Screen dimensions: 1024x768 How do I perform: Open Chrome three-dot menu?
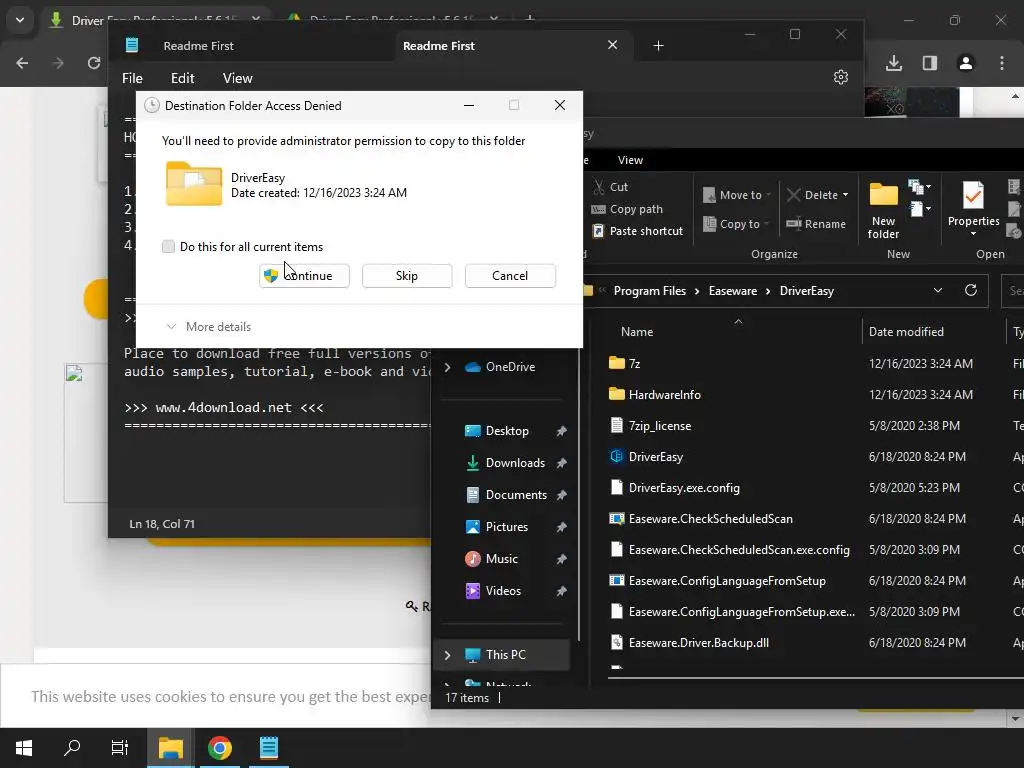[x=1002, y=63]
